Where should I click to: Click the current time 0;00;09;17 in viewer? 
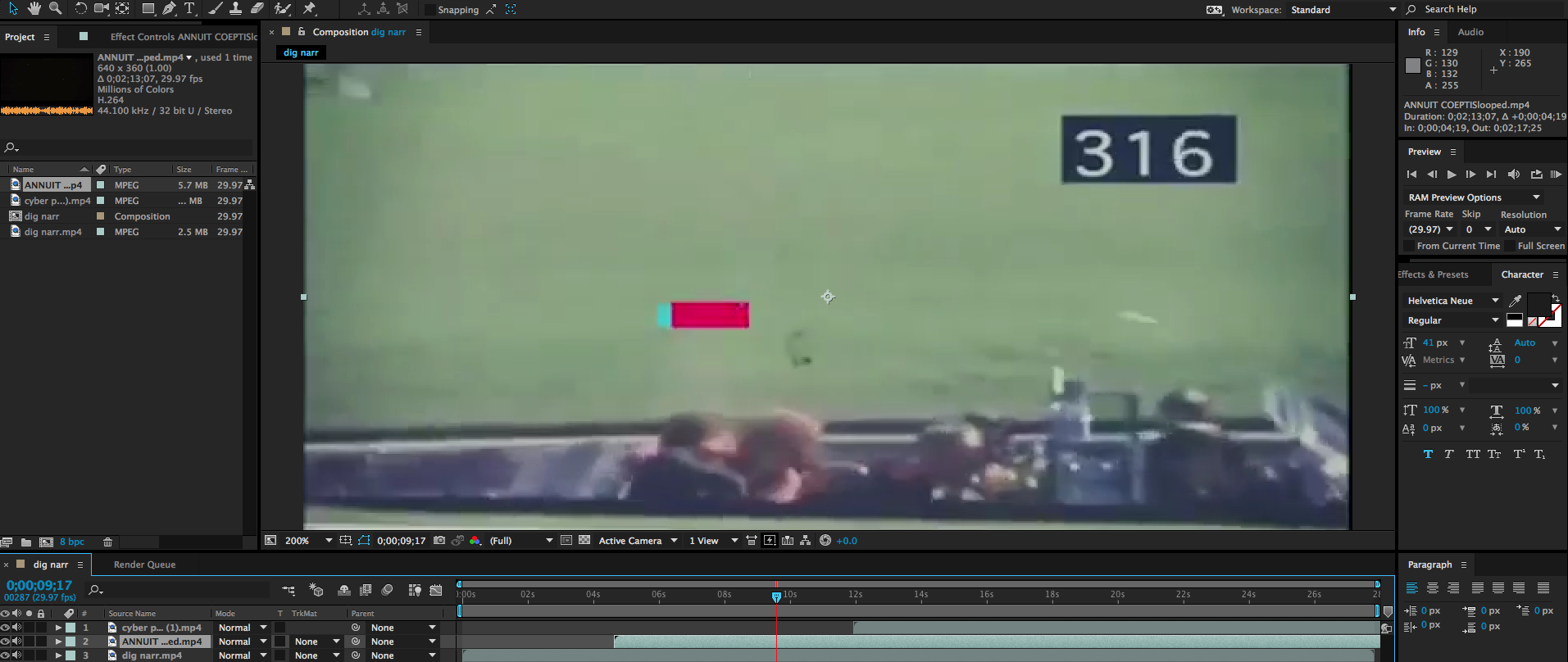[x=401, y=541]
